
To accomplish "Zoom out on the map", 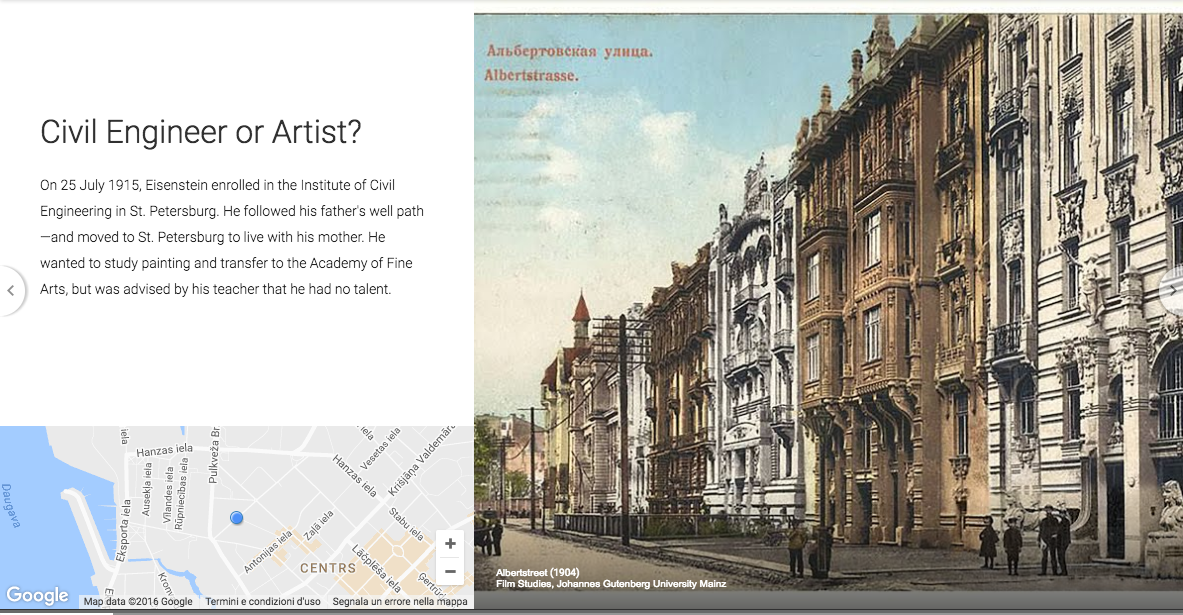I will coord(450,572).
